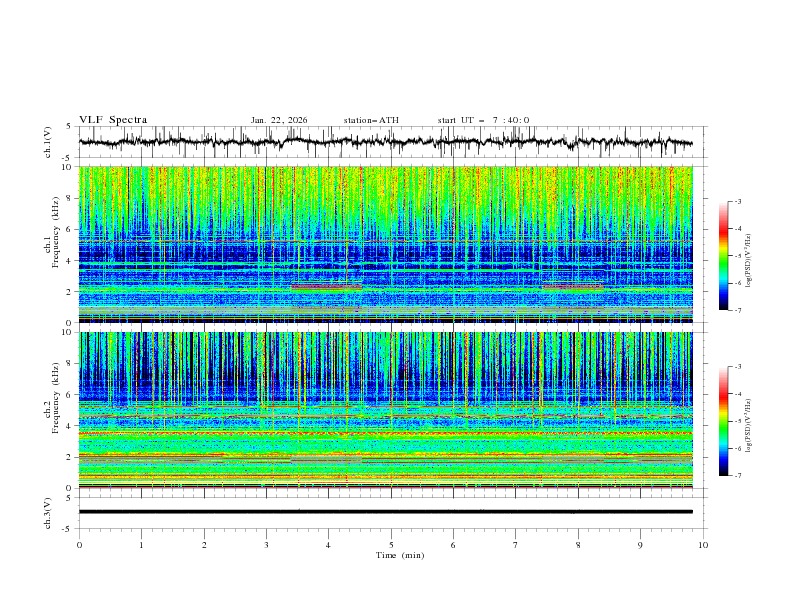
Task: Click the ch.1 PSD color scale bar
Action: tap(723, 255)
